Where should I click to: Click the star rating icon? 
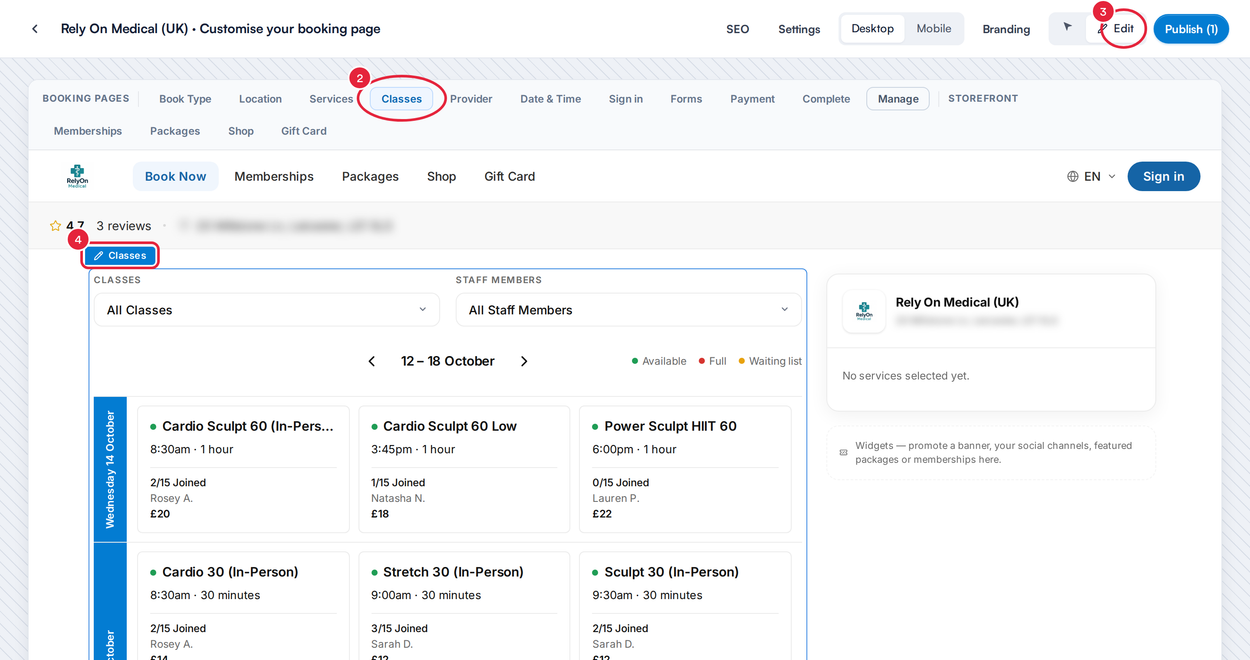tap(55, 226)
